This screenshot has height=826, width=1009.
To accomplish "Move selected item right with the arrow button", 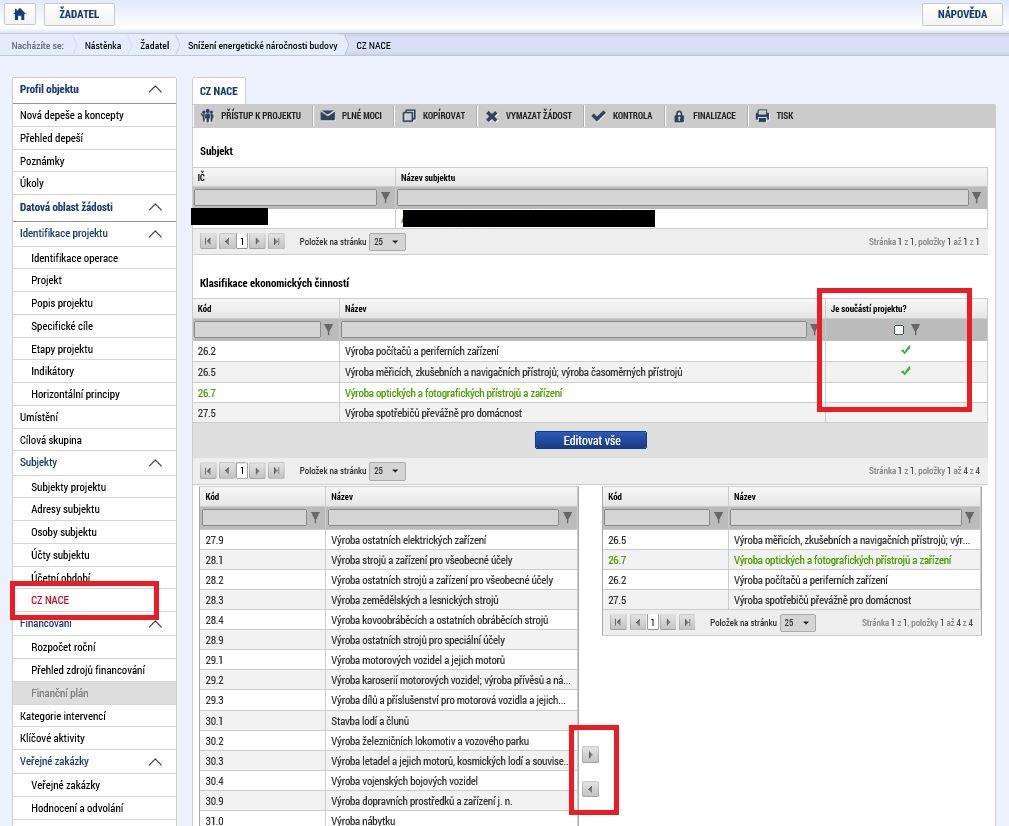I will 590,755.
